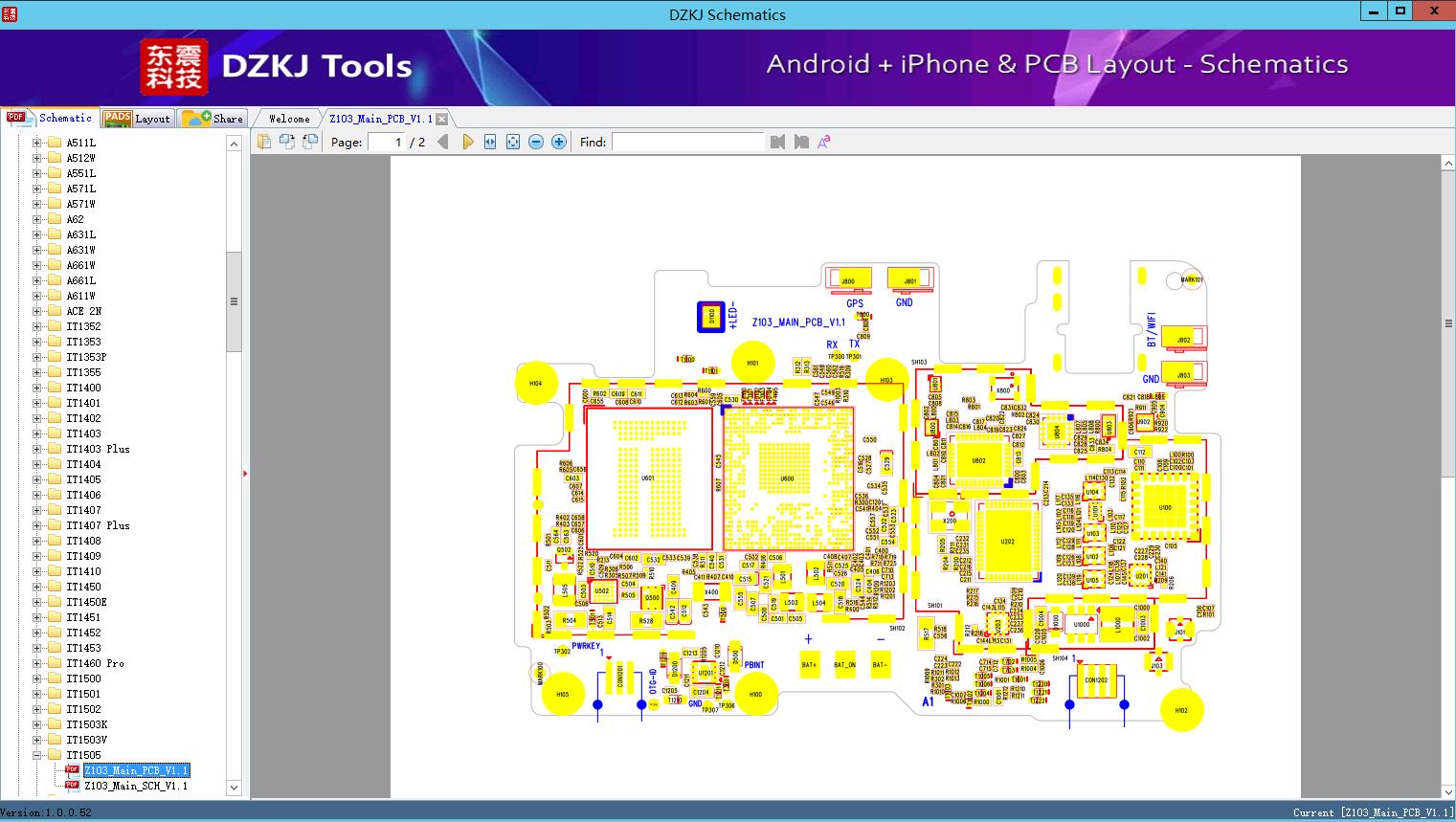Go to the next page arrow
The image size is (1456, 822).
[x=468, y=142]
